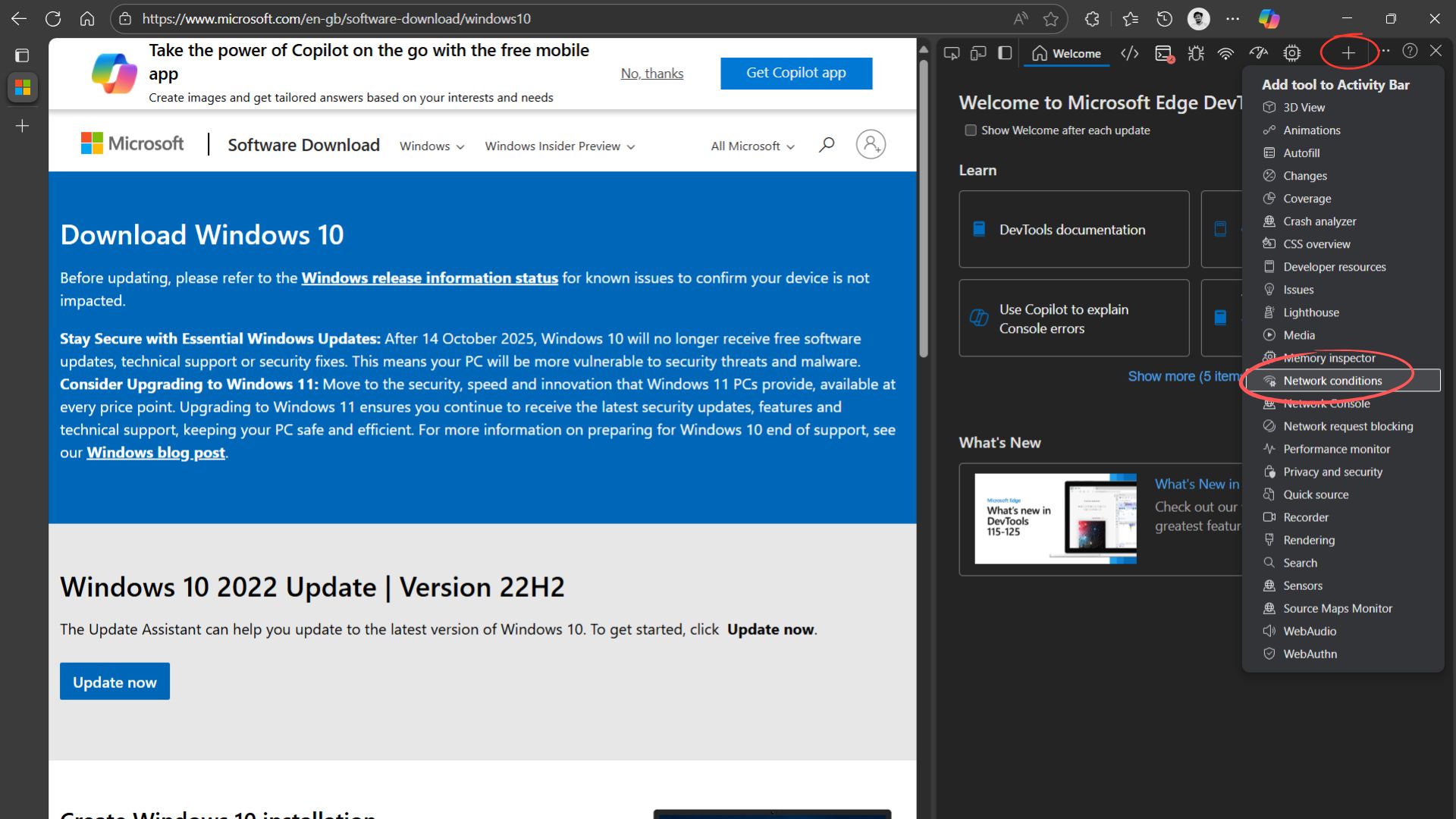This screenshot has height=819, width=1456.
Task: Choose Lighthouse from the tool menu
Action: (x=1343, y=312)
